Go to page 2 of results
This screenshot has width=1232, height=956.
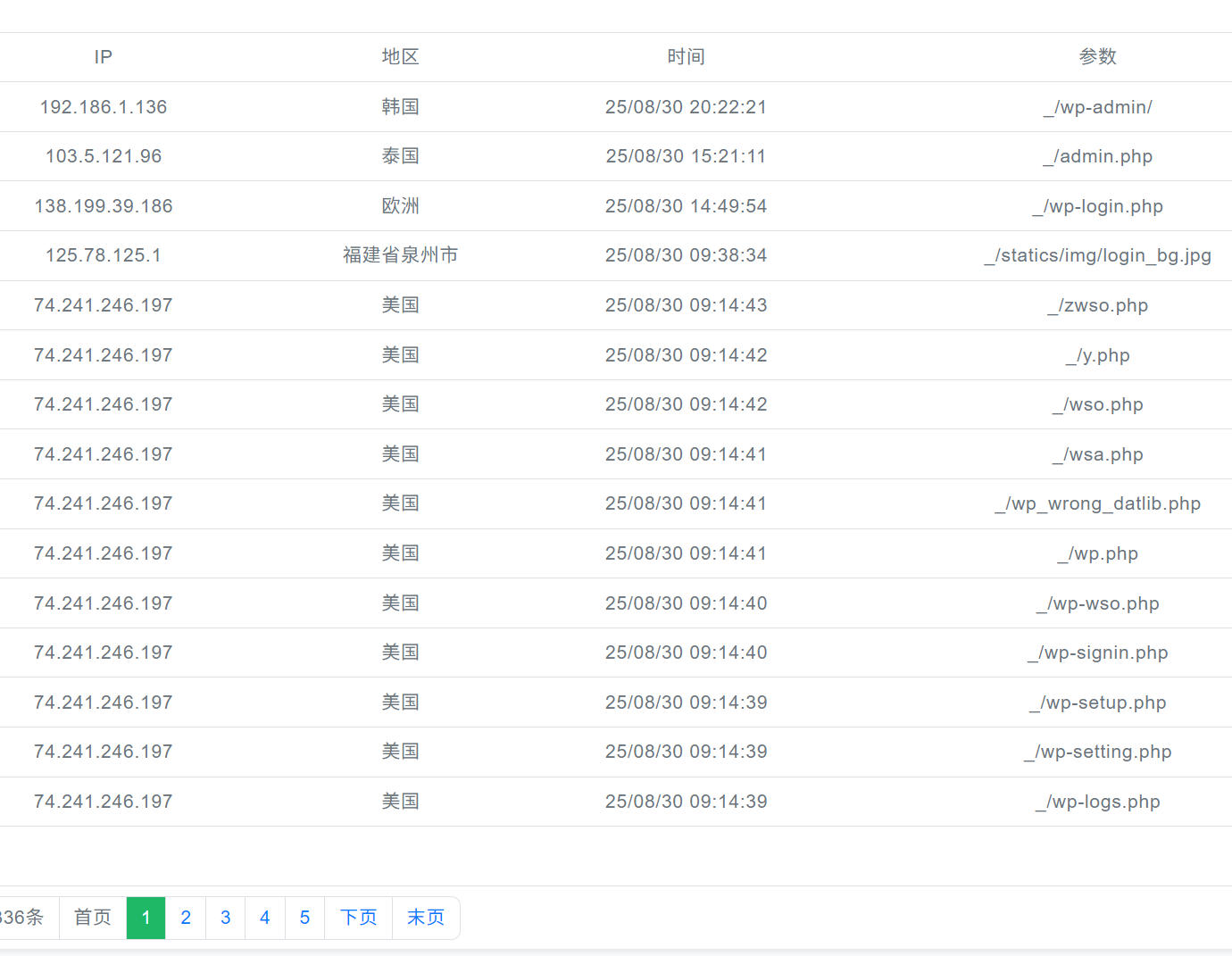185,917
